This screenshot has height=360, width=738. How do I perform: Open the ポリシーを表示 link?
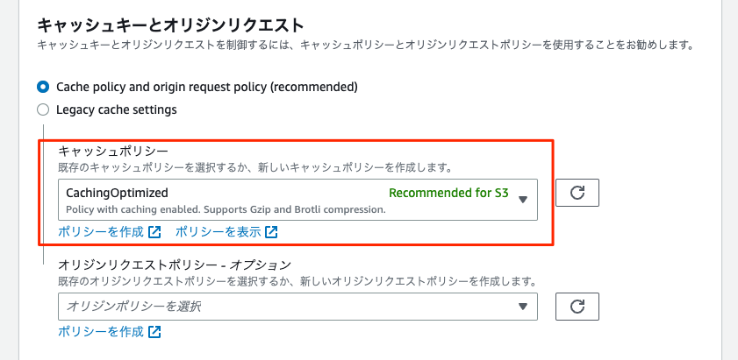click(218, 232)
